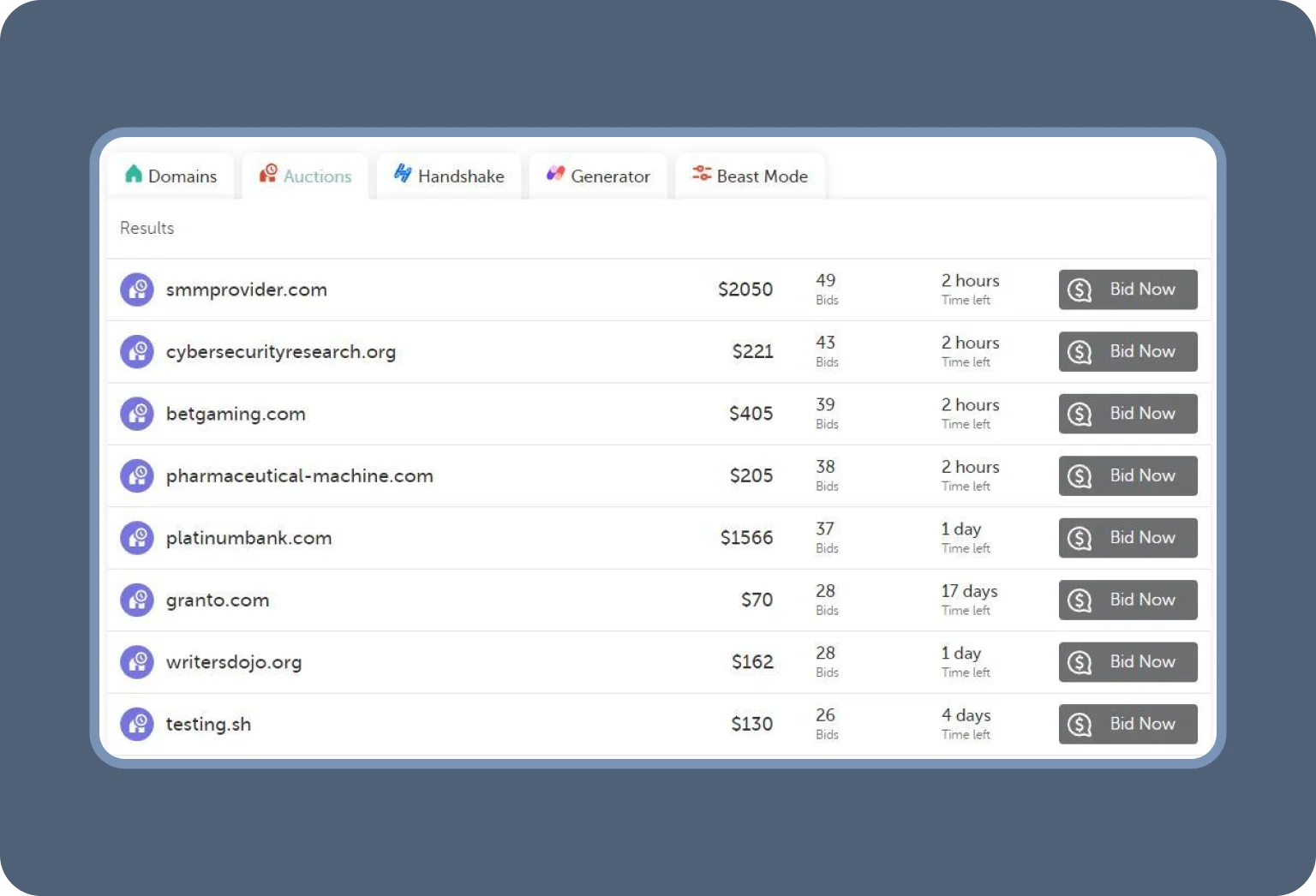Place a bid on granto.com

click(x=1128, y=600)
